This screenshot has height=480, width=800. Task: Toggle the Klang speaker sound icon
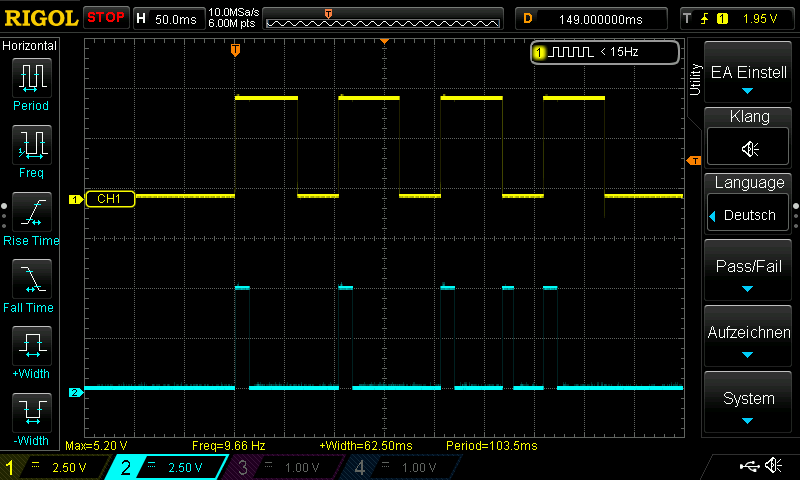749,148
